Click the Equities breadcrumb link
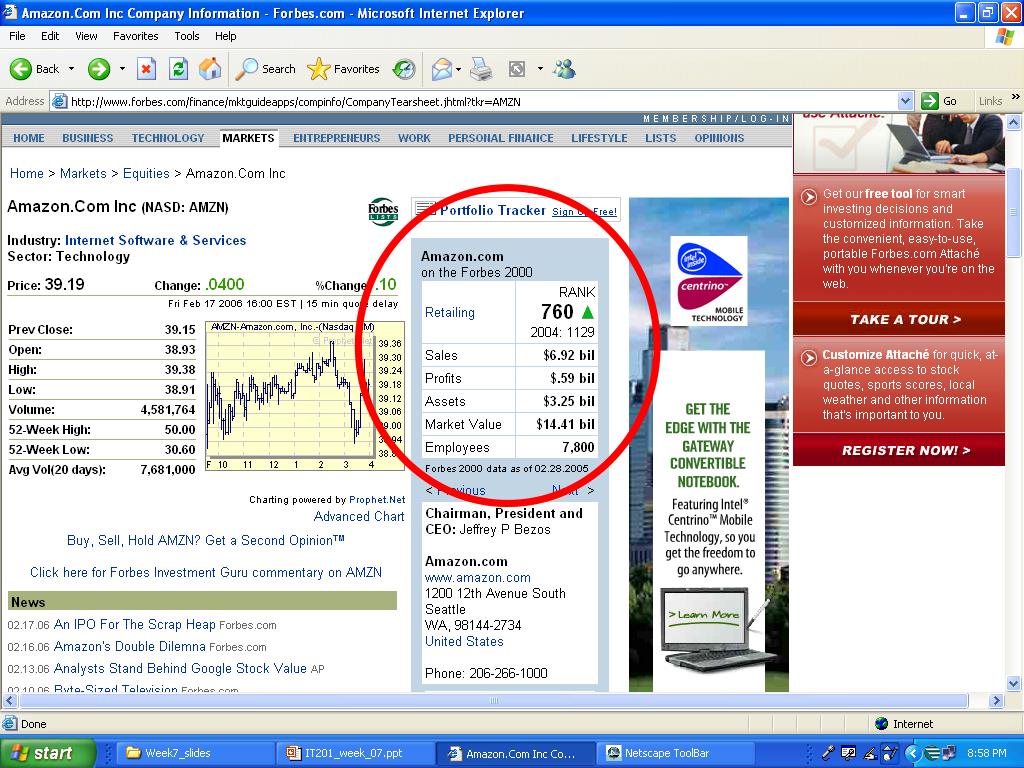The image size is (1024, 768). 146,173
